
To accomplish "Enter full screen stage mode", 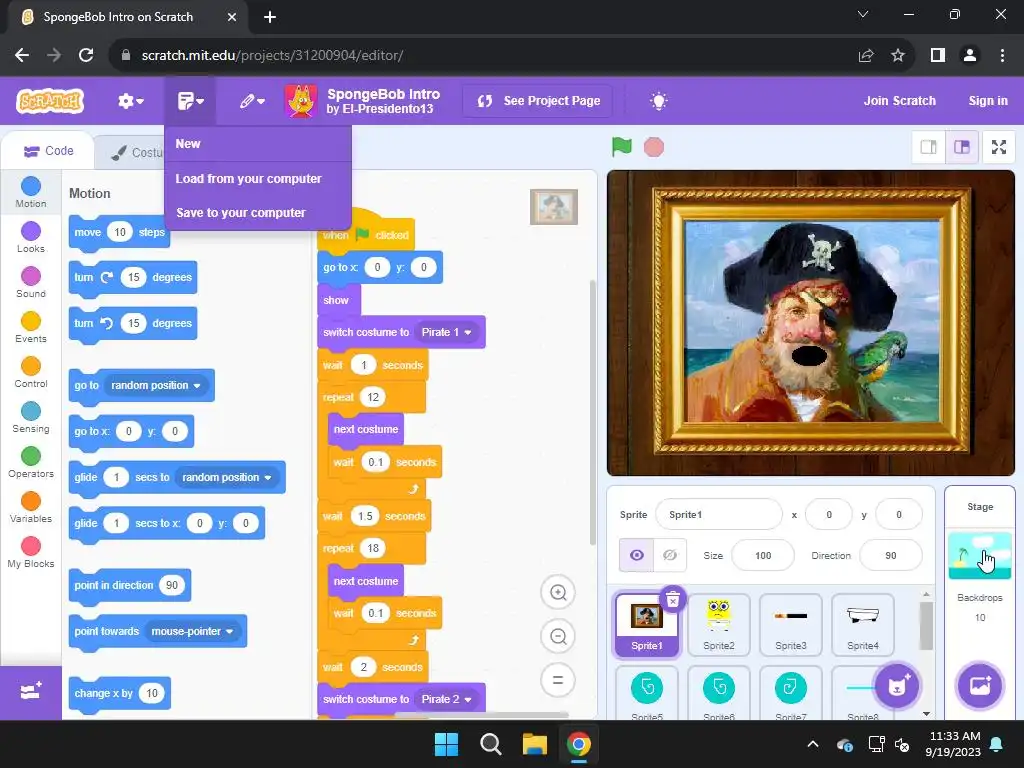I will (x=999, y=147).
